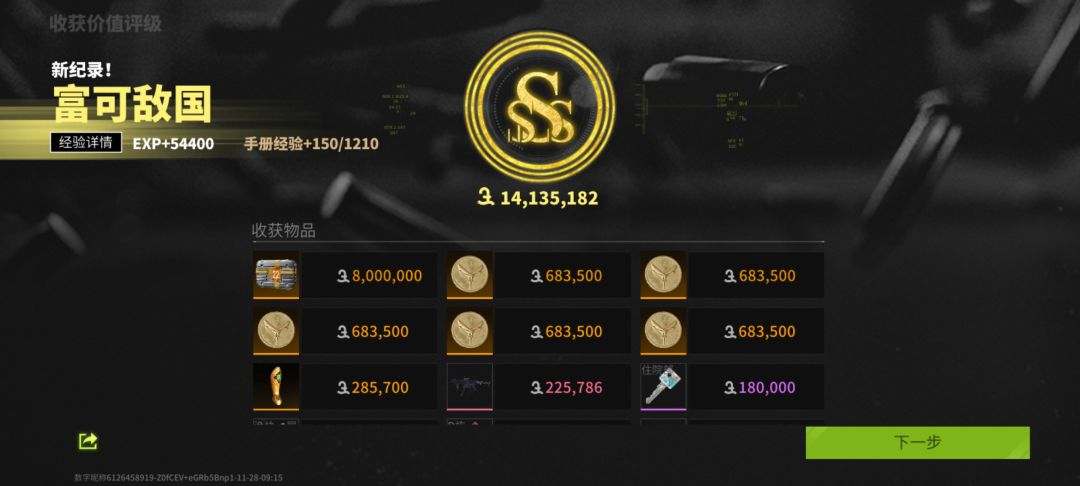Click the 收获物品 section header
Viewport: 1080px width, 486px height.
point(284,231)
